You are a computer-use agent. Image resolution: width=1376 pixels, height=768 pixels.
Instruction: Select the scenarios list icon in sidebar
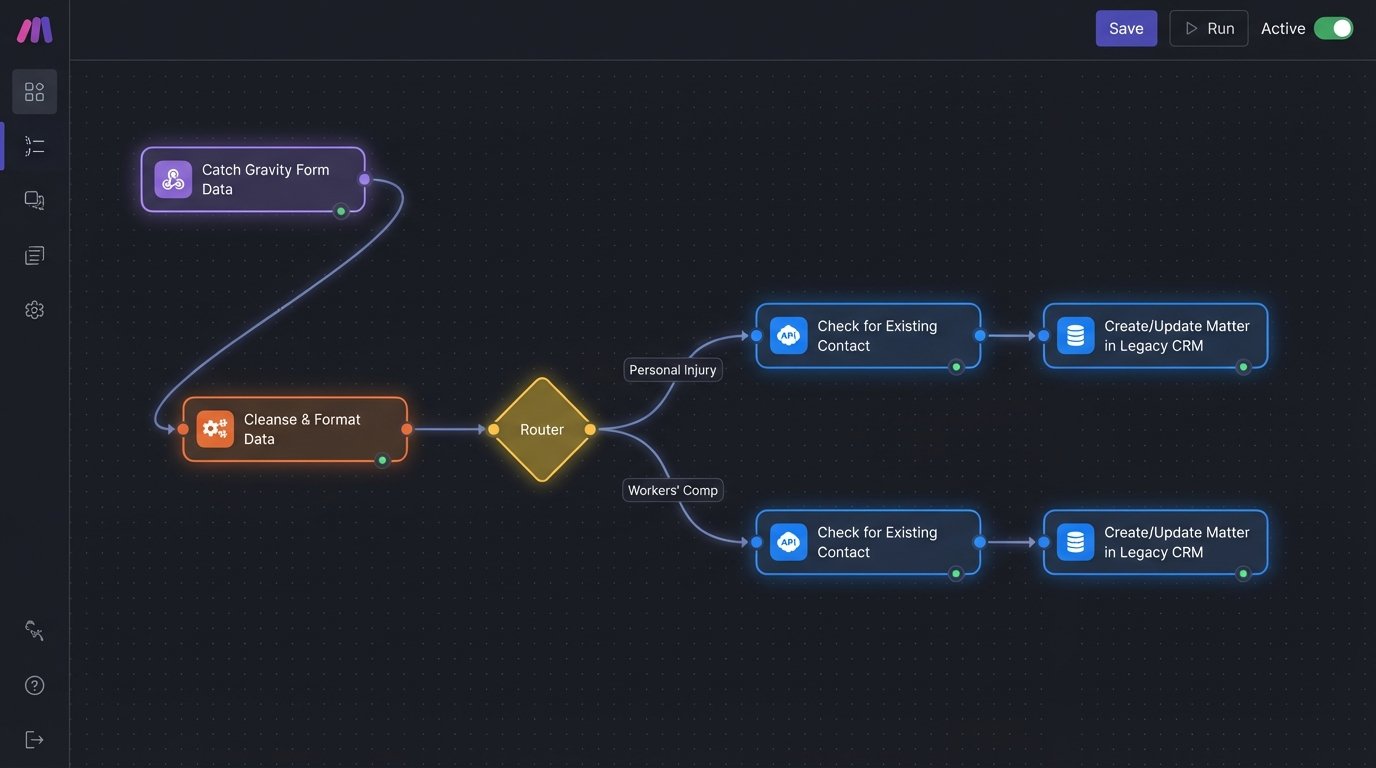coord(34,145)
